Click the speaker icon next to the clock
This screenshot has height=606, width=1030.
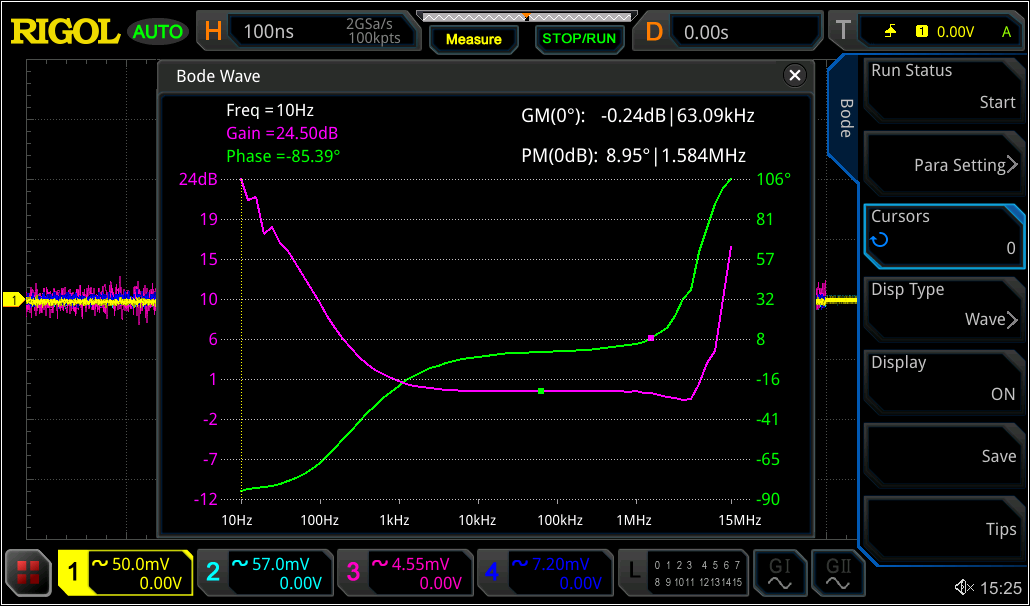point(962,587)
